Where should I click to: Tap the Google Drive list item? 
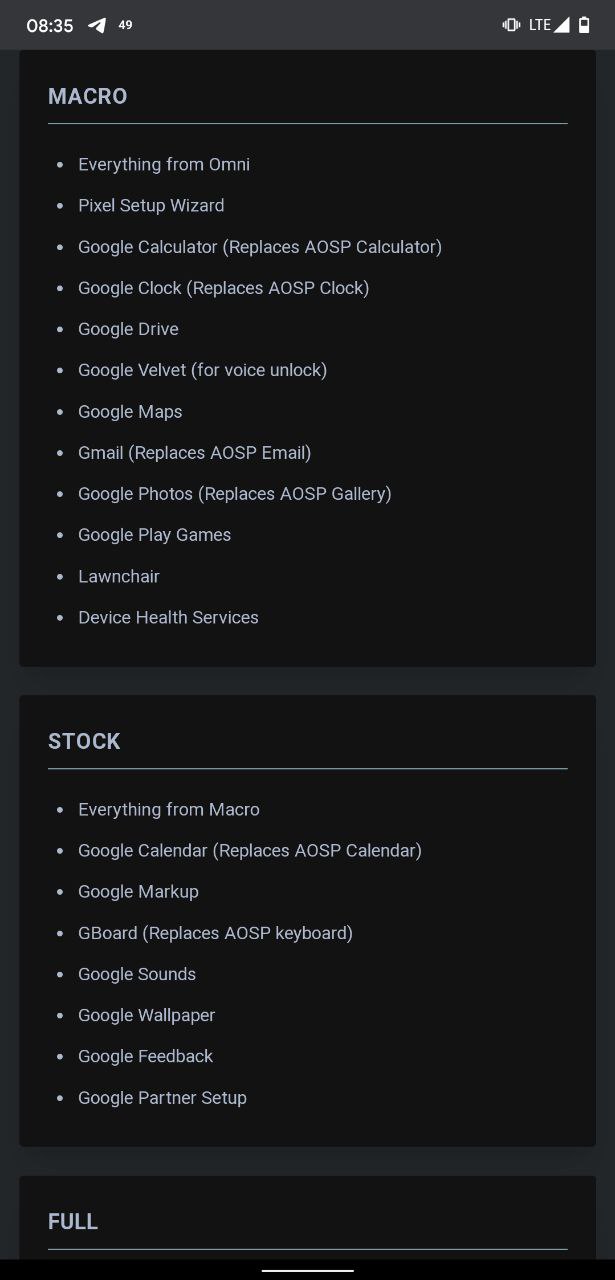pos(128,329)
